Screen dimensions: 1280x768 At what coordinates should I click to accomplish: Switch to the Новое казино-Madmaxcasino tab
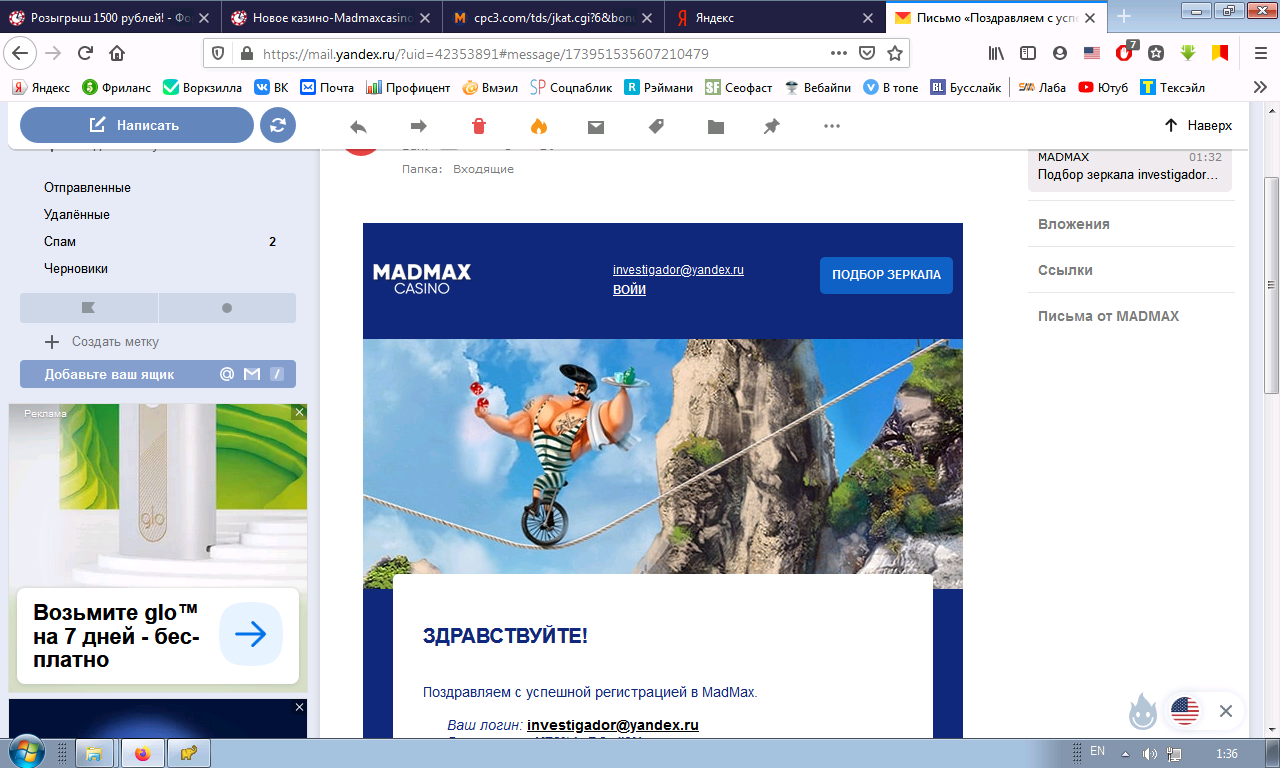[x=331, y=17]
